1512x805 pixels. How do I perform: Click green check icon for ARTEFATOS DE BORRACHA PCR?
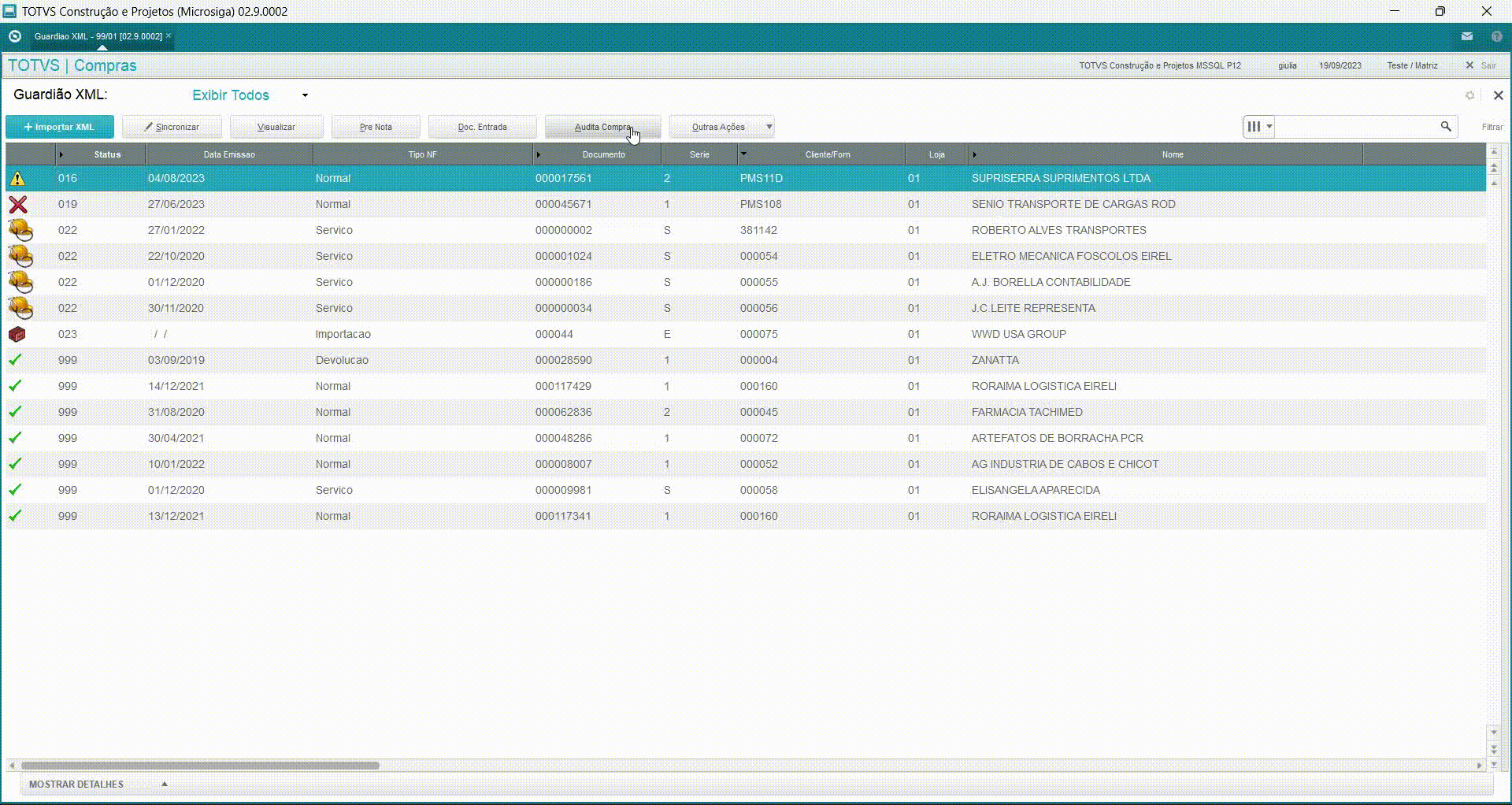[x=15, y=438]
